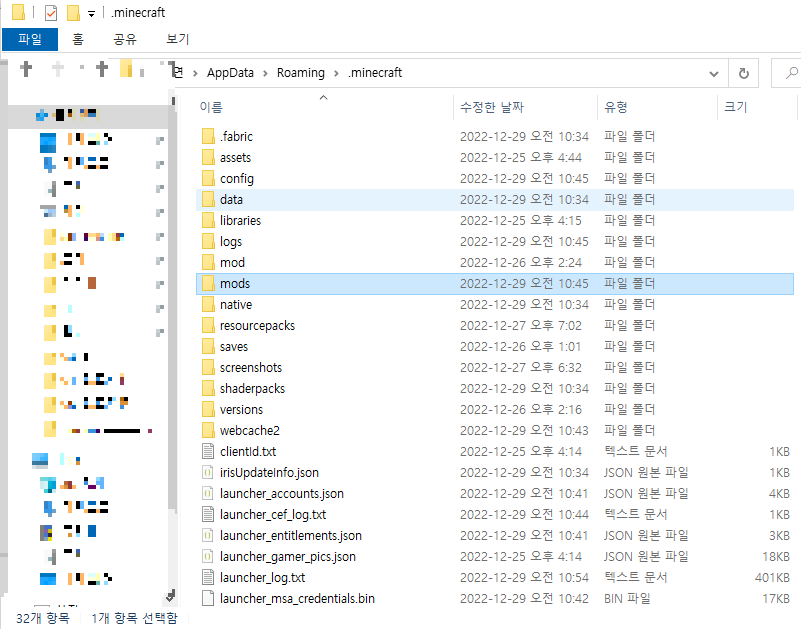Click the clientId.txt file icon

pyautogui.click(x=208, y=451)
